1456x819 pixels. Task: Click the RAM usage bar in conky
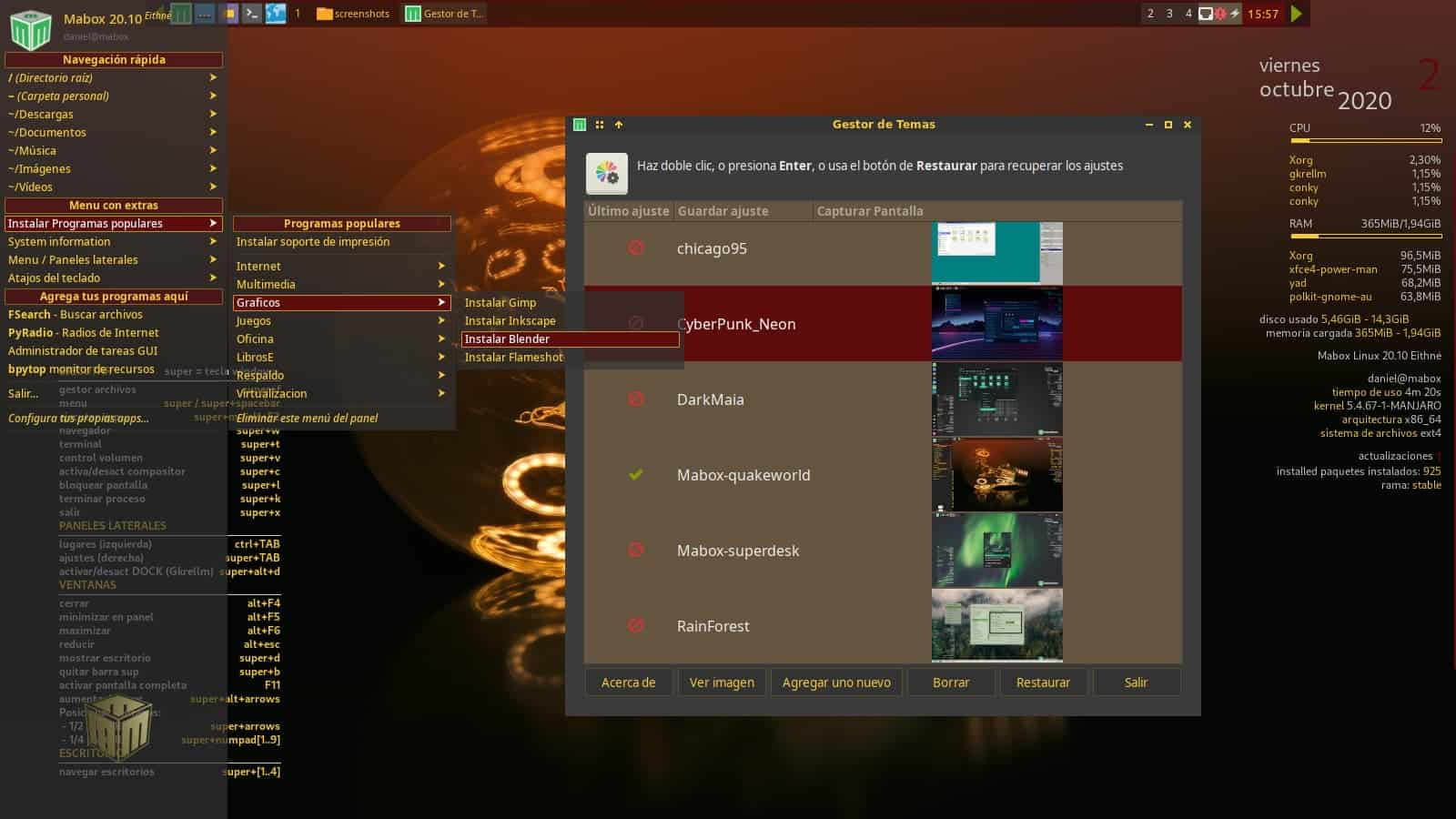coord(1365,236)
